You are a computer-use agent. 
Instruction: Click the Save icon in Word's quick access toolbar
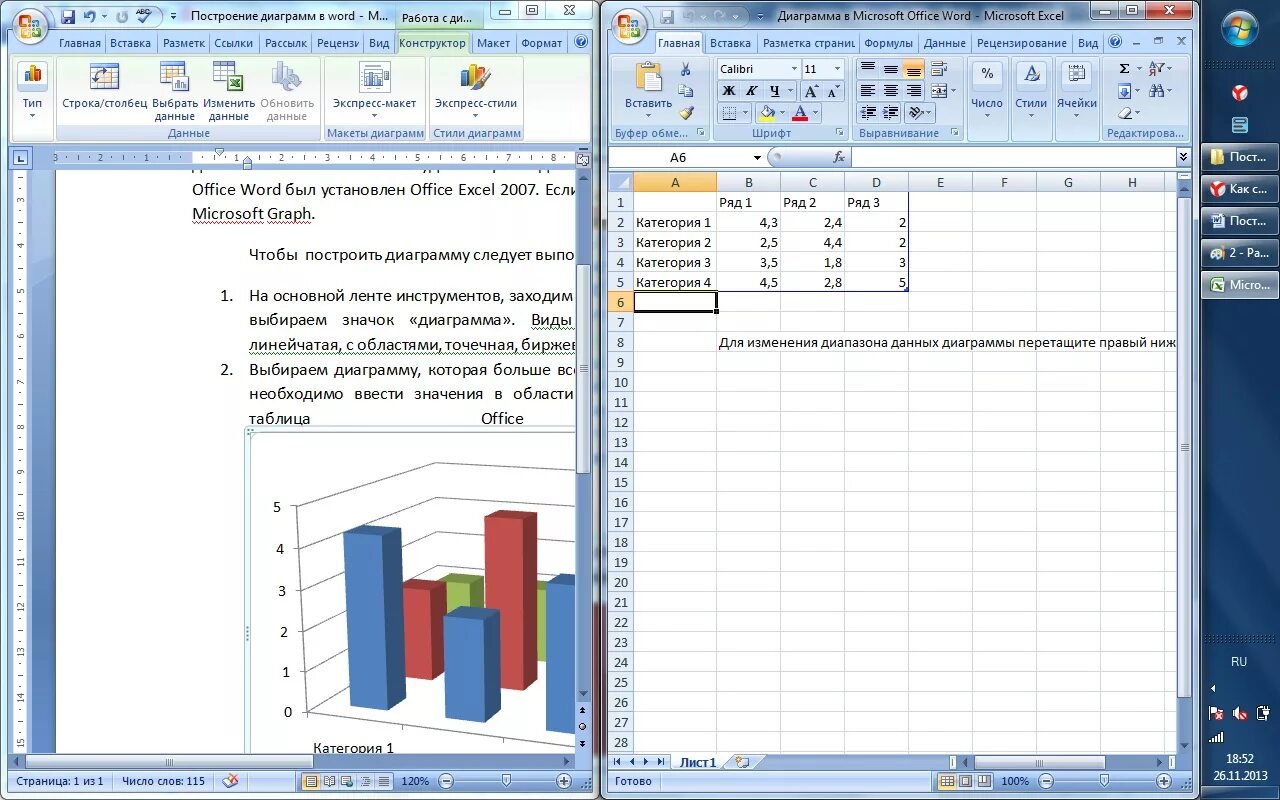(68, 16)
